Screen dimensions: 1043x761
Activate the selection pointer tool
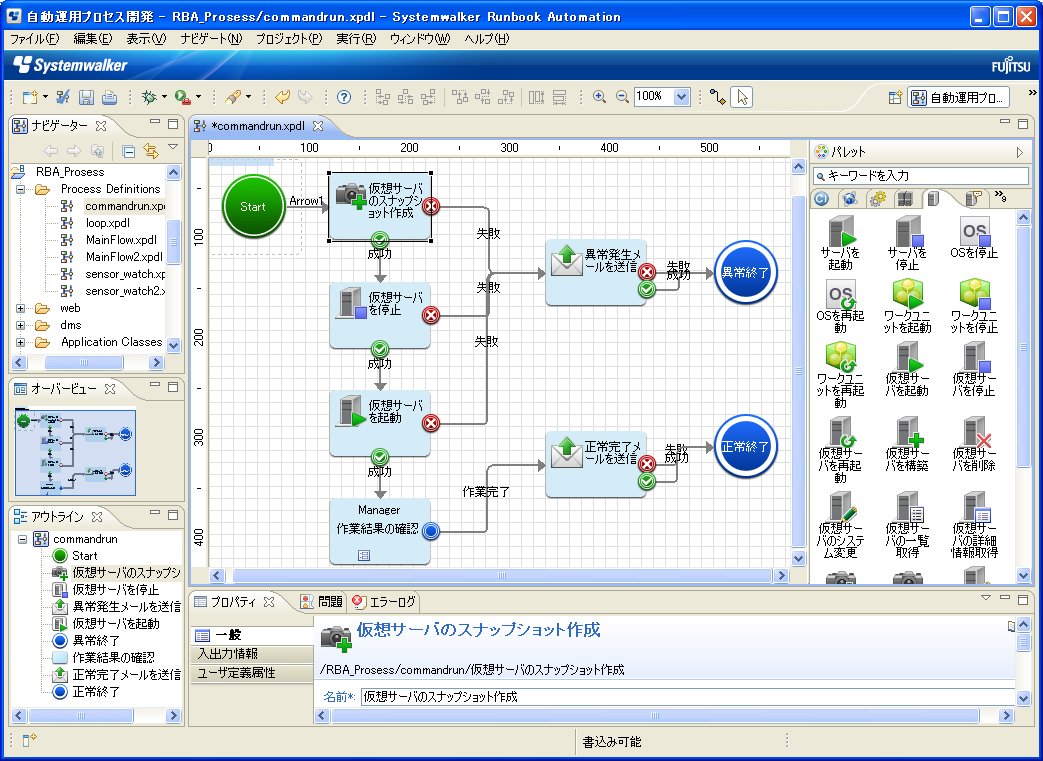click(742, 98)
